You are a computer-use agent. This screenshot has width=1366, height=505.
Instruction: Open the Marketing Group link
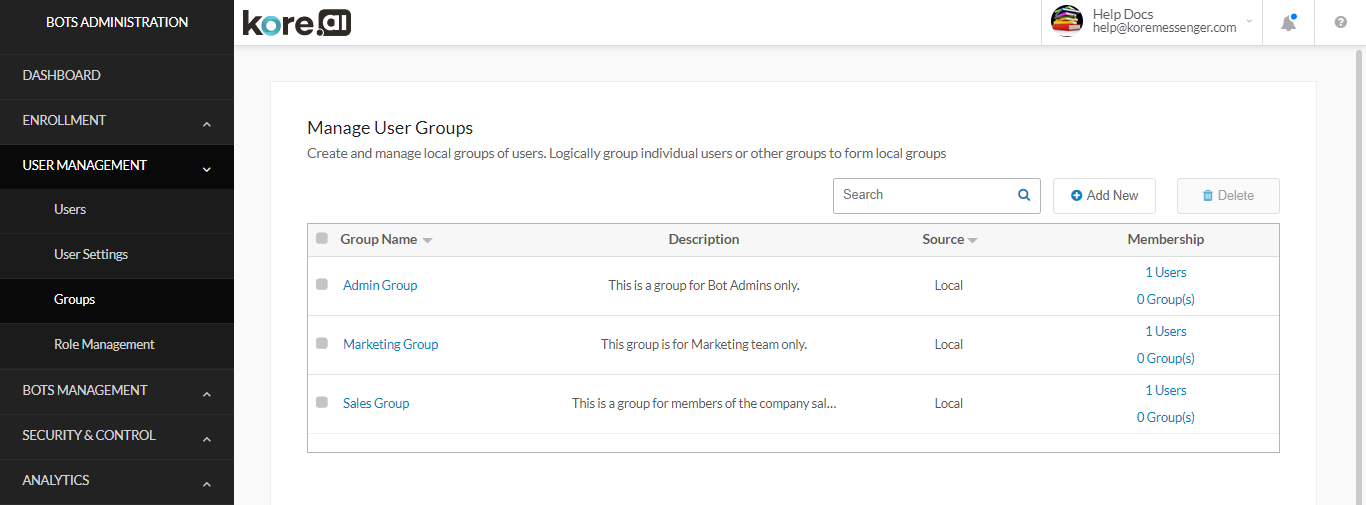390,344
